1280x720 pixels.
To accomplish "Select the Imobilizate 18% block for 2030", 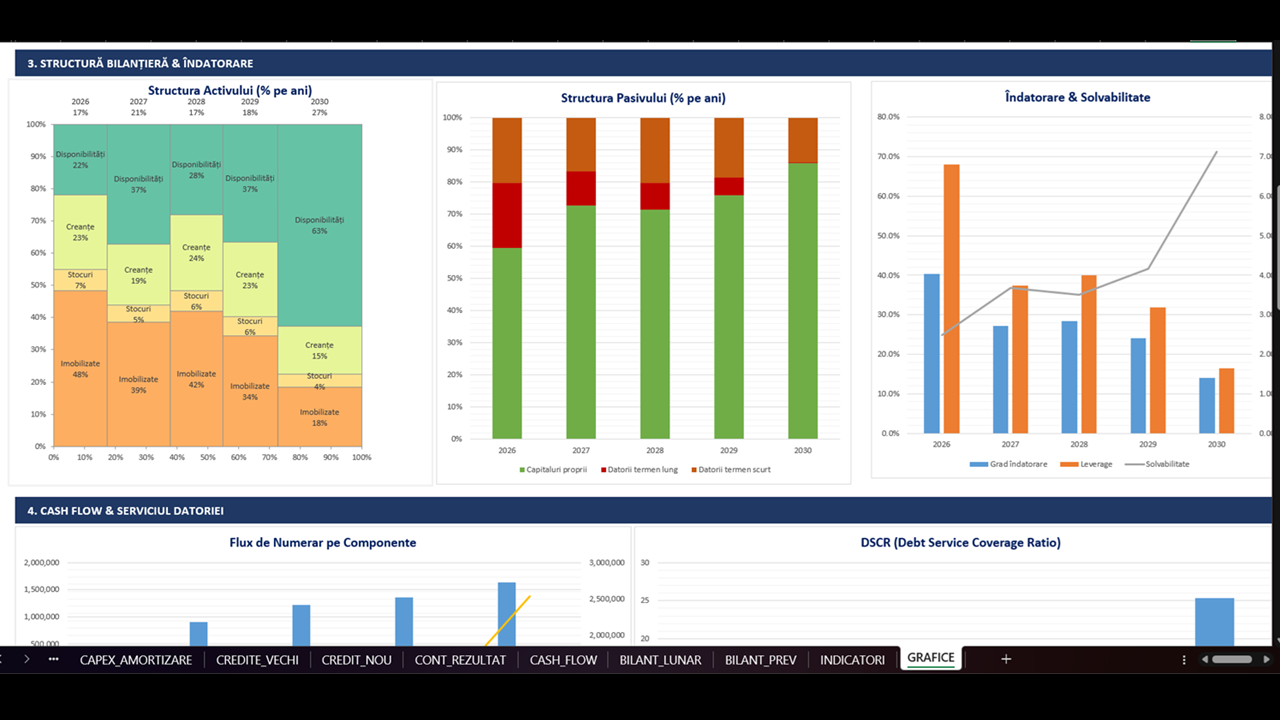I will click(320, 417).
